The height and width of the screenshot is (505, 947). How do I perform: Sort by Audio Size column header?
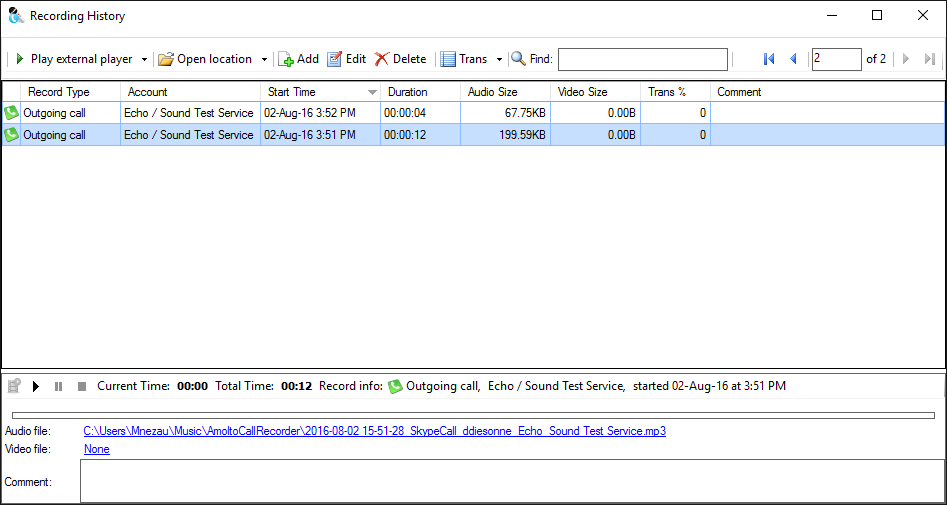pyautogui.click(x=506, y=92)
